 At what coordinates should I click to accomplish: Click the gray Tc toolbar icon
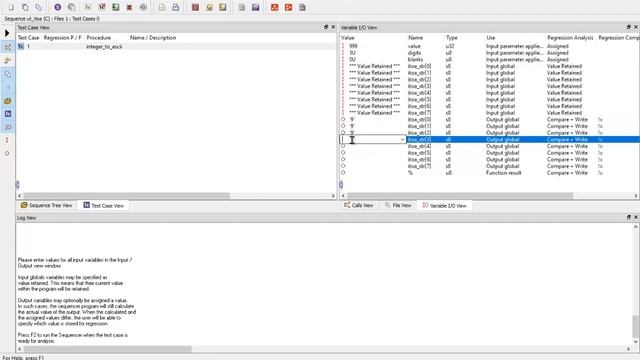click(x=88, y=7)
